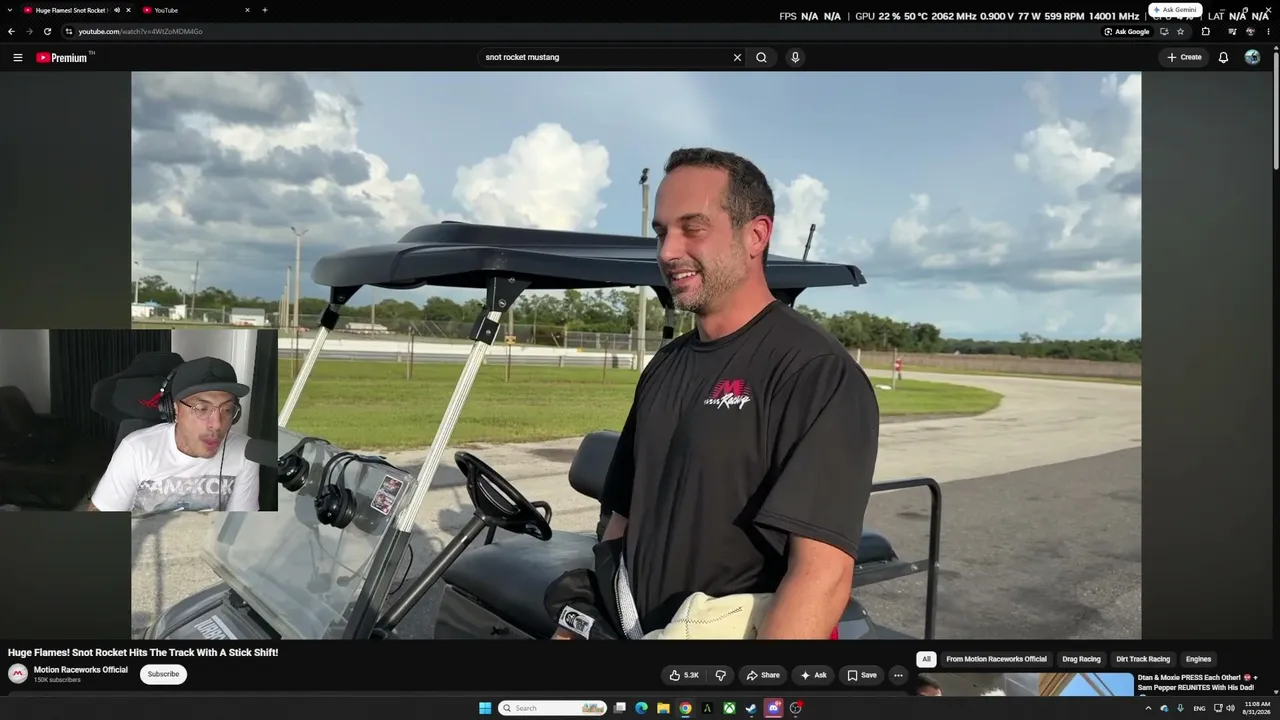Screen dimensions: 1280x720
Task: Open the account avatar menu
Action: pyautogui.click(x=1252, y=57)
